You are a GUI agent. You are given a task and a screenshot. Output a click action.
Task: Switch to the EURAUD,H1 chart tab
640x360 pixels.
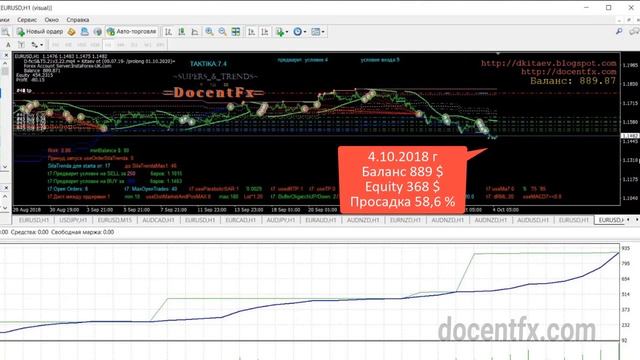(321, 220)
